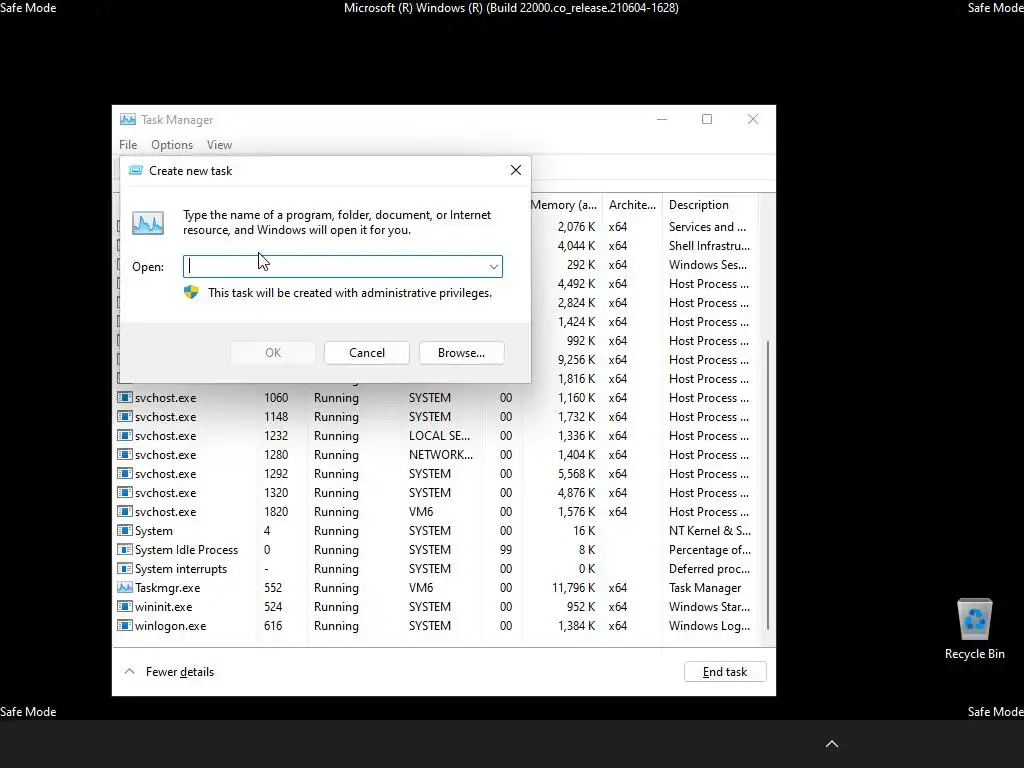1024x768 pixels.
Task: Click the System Idle Process icon
Action: pos(125,549)
